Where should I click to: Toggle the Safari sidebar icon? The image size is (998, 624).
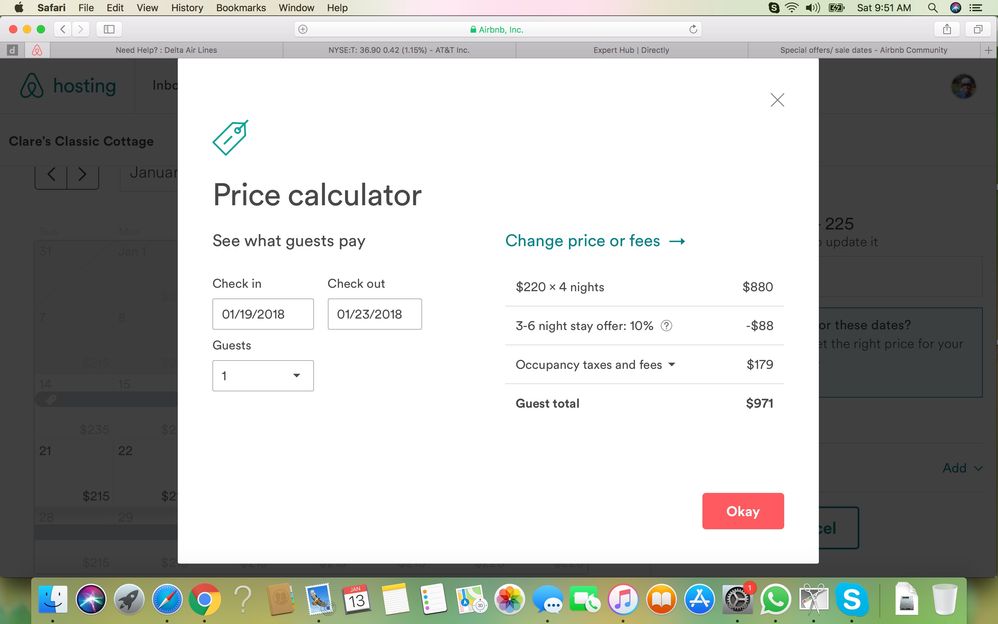(x=109, y=29)
